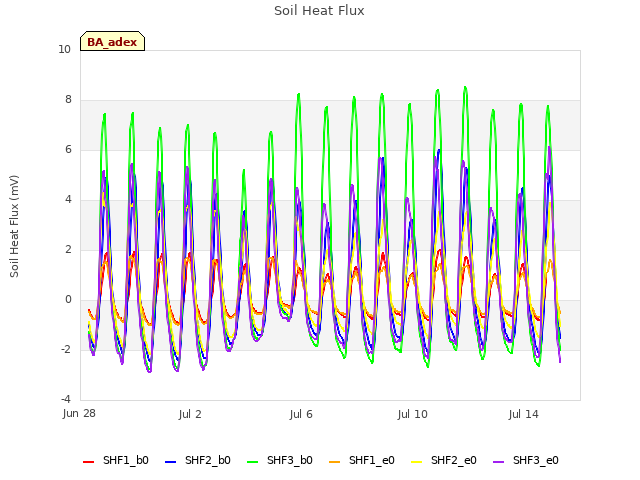This screenshot has height=480, width=640.
Task: Click the Jun 28 x-axis label
Action: (79, 413)
